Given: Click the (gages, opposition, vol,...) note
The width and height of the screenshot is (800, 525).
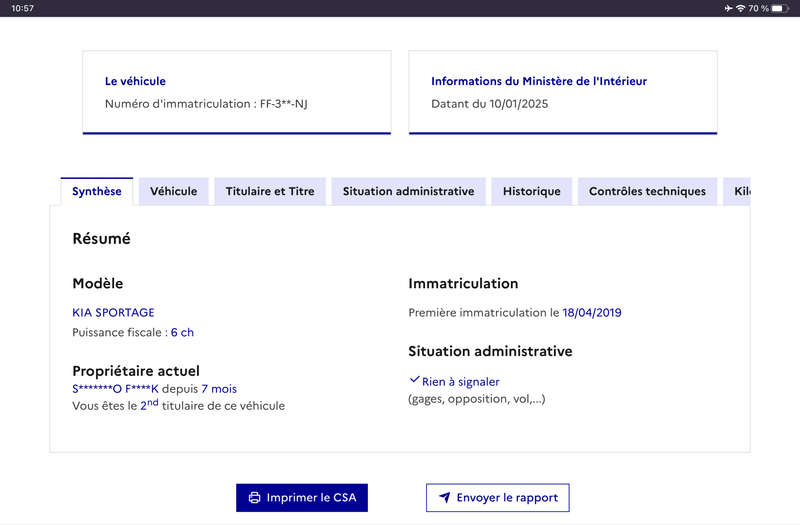Looking at the screenshot, I should tap(477, 399).
